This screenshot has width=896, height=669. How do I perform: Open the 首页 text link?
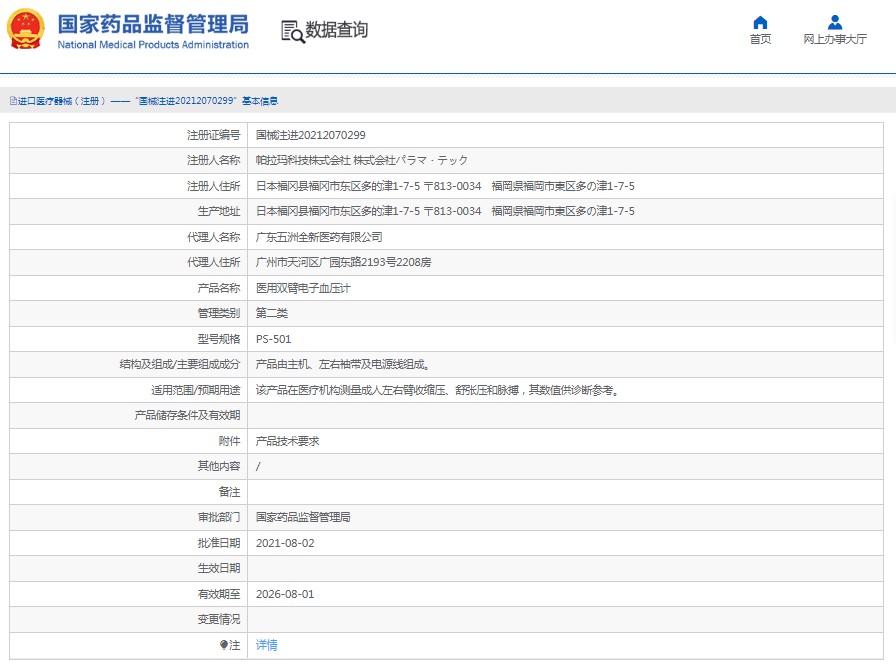[760, 40]
